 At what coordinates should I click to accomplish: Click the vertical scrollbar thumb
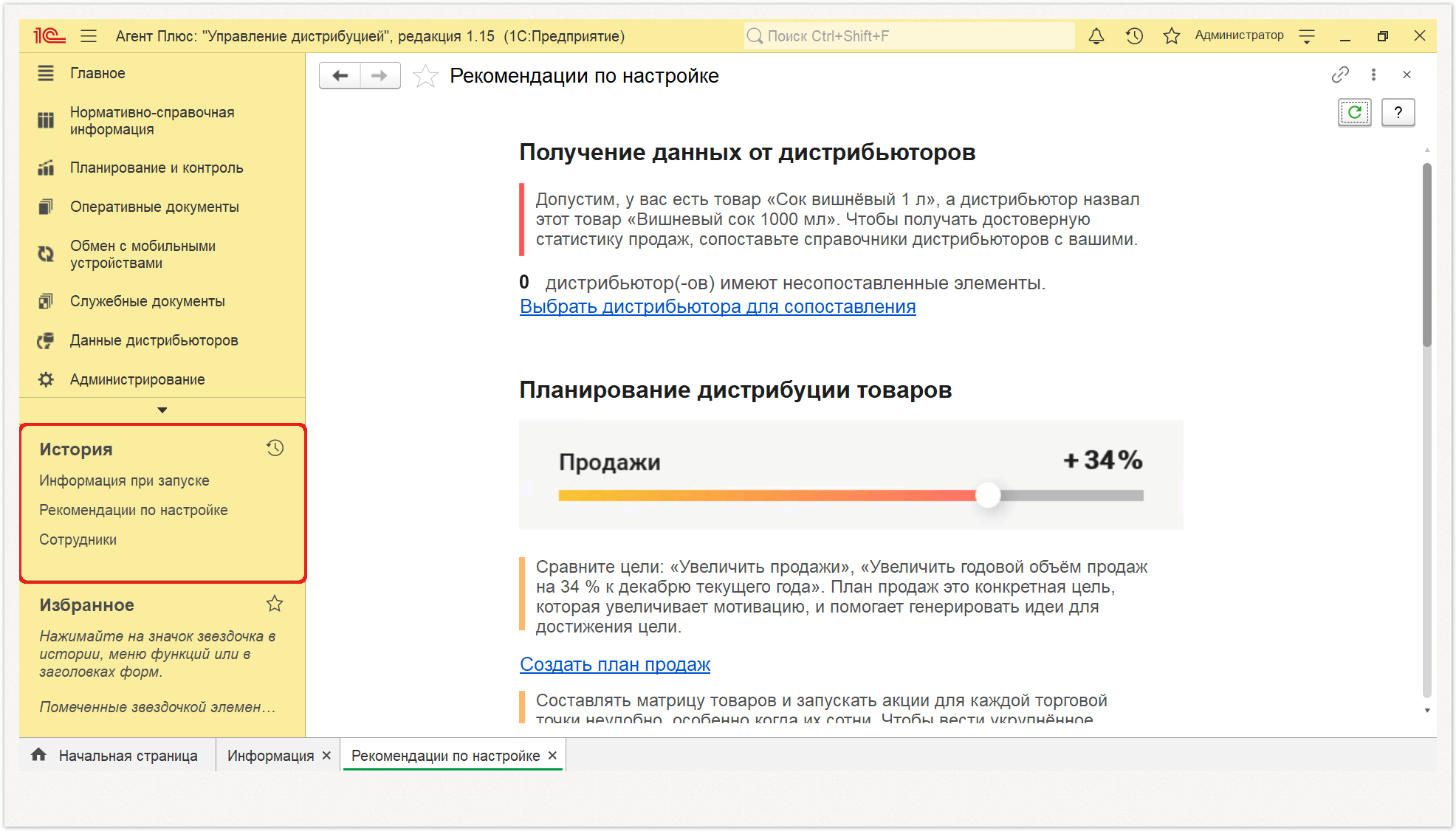pyautogui.click(x=1426, y=255)
